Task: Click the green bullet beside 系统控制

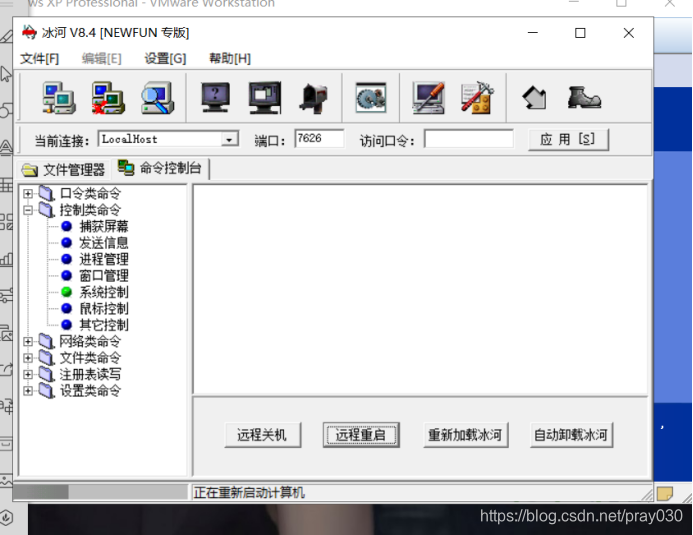Action: 67,292
